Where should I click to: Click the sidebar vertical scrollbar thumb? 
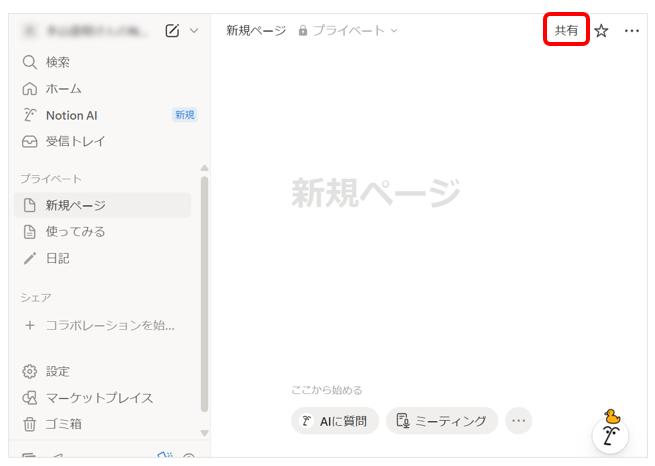(204, 294)
